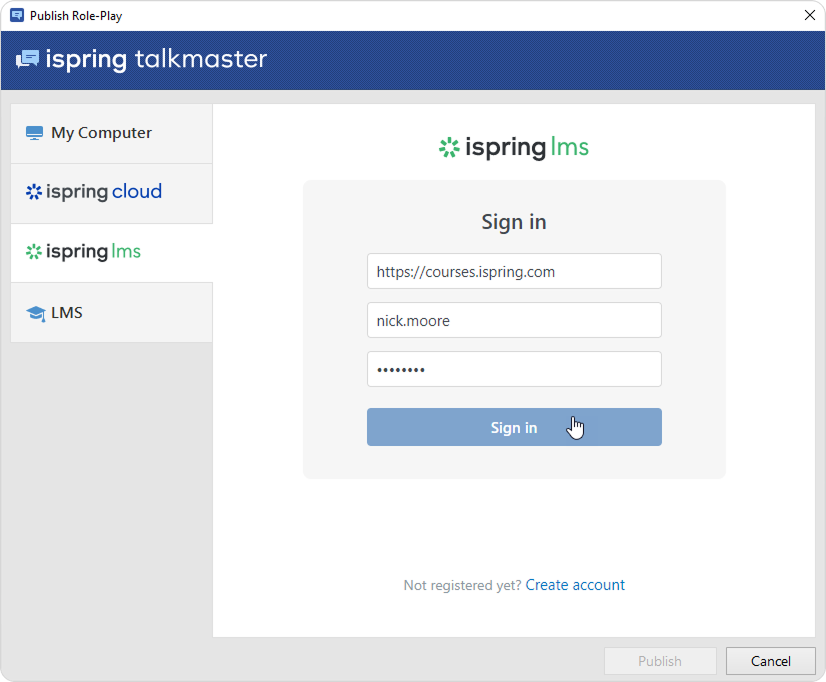This screenshot has width=826, height=682.
Task: Follow the Create account link
Action: coord(575,585)
